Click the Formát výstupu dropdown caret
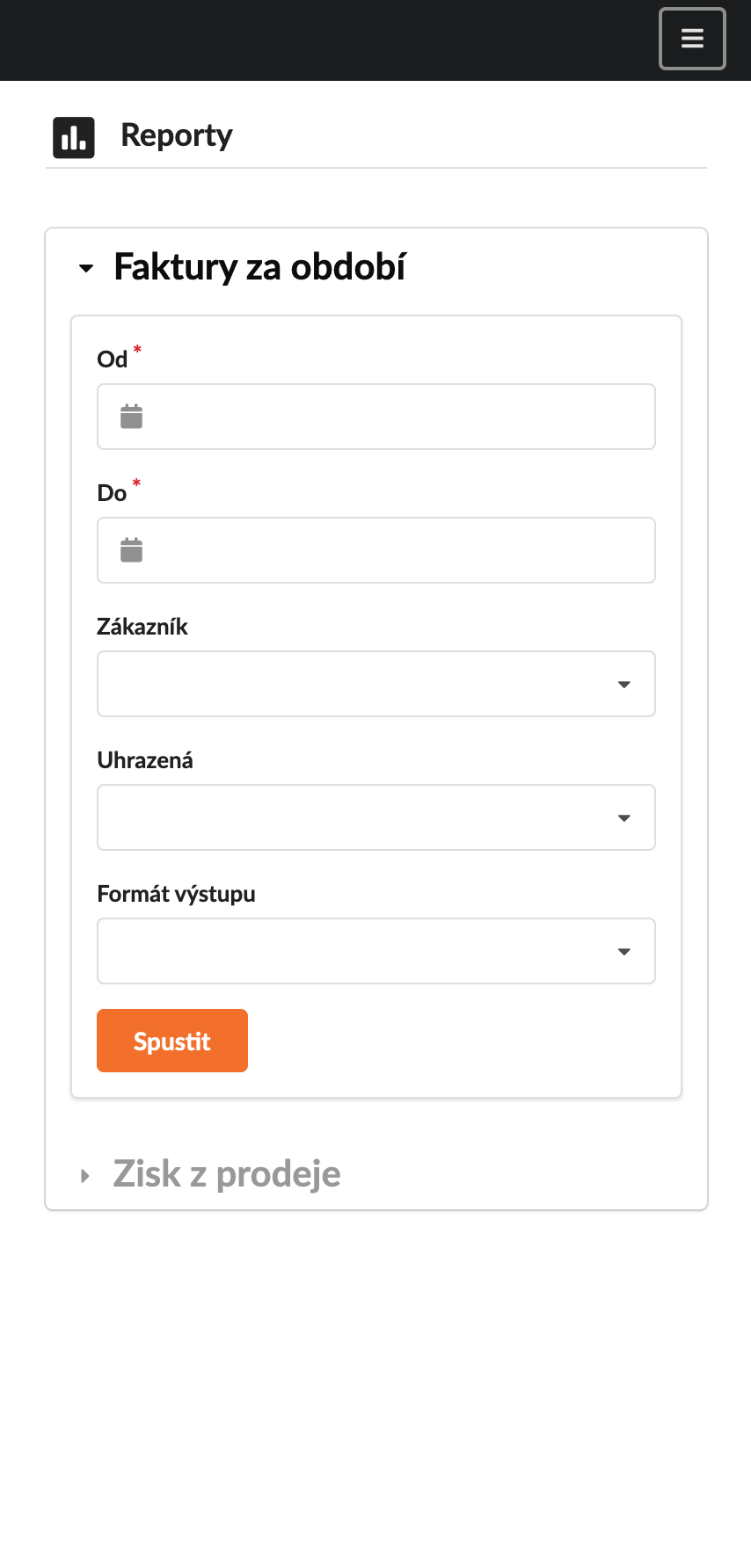 point(624,952)
